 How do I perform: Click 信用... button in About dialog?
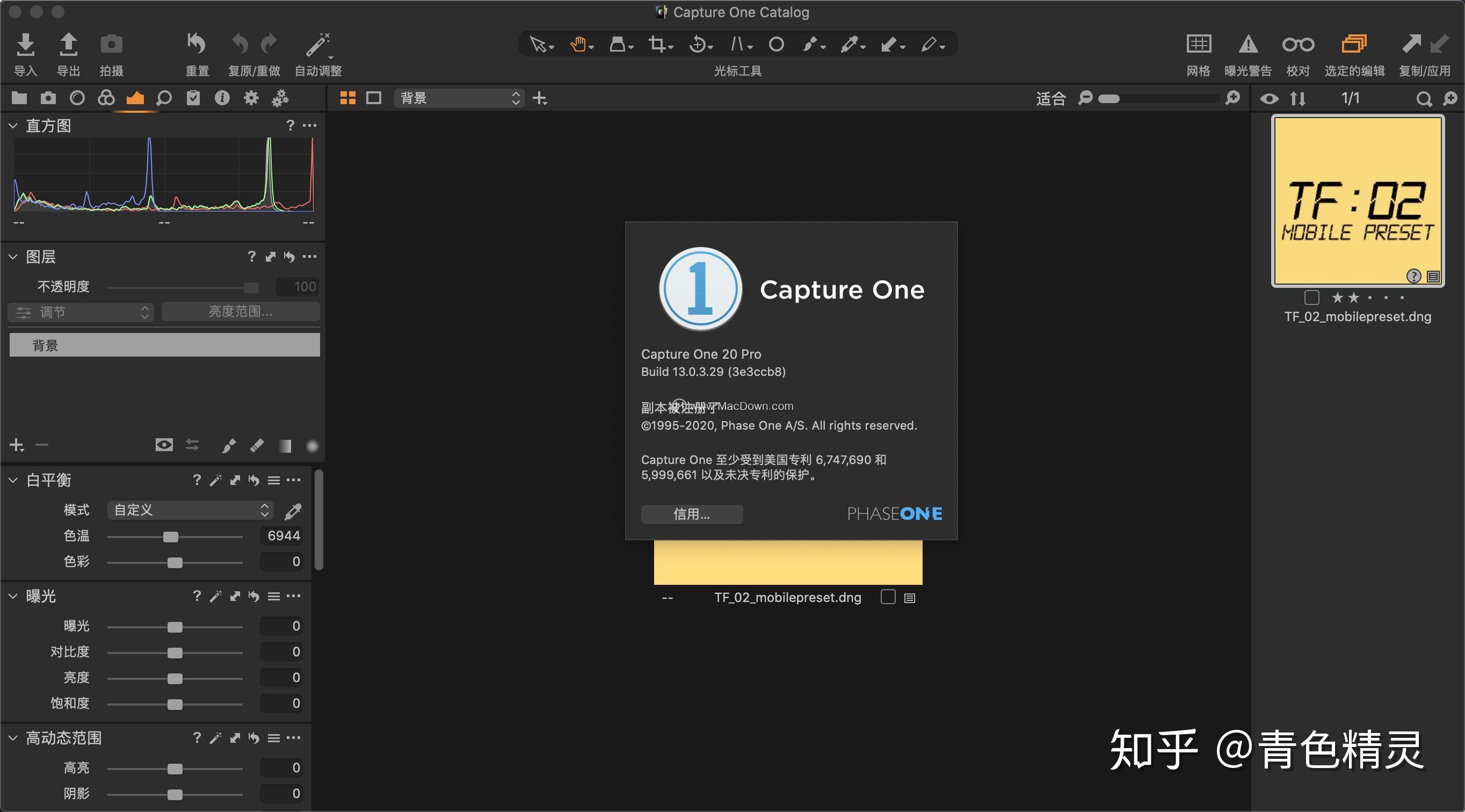(x=692, y=514)
